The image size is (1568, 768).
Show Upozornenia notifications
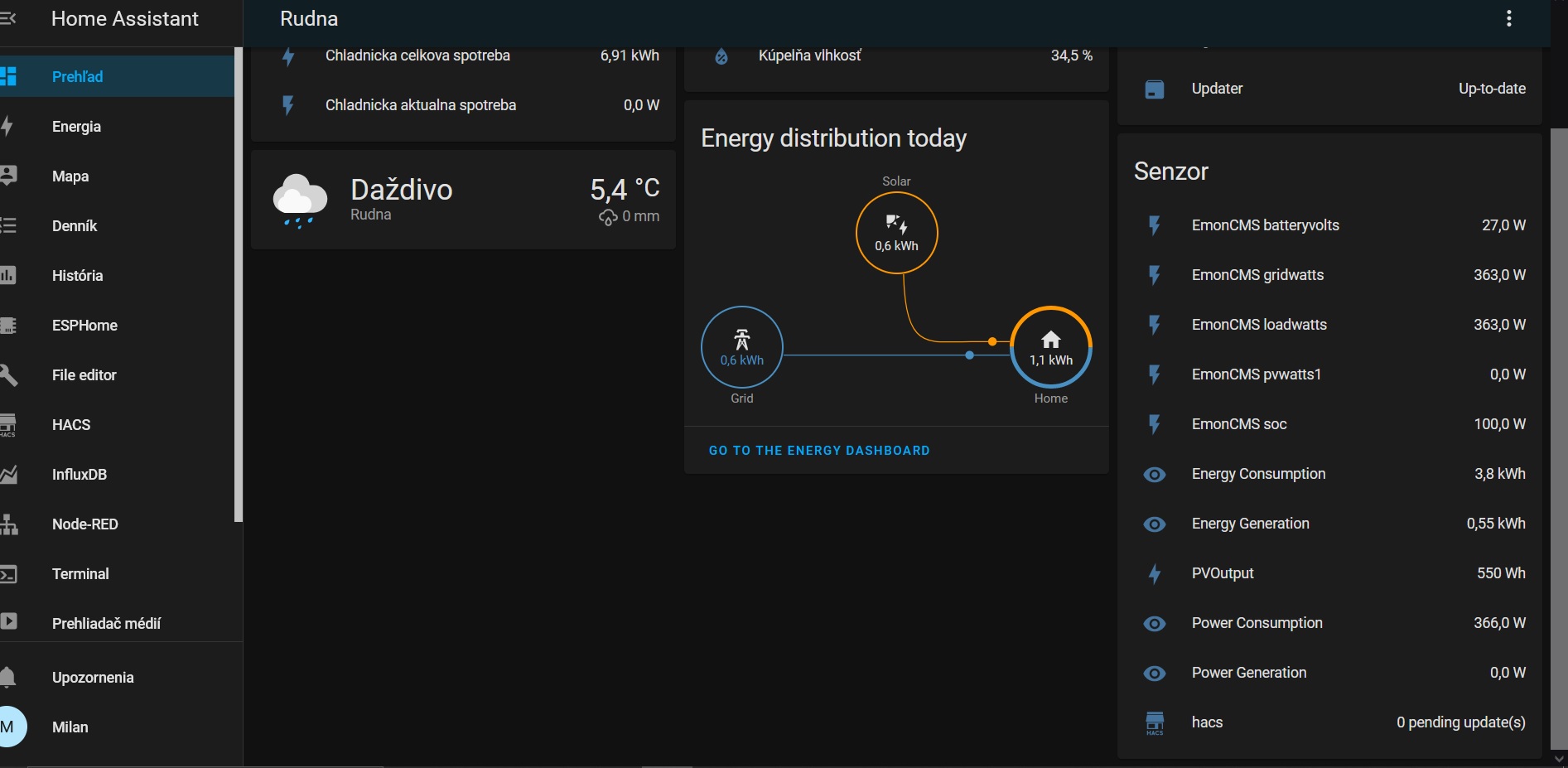(121, 677)
